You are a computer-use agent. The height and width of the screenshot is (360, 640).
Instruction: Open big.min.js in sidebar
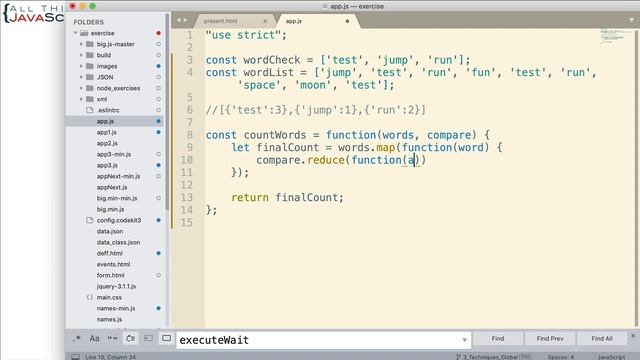click(x=110, y=209)
